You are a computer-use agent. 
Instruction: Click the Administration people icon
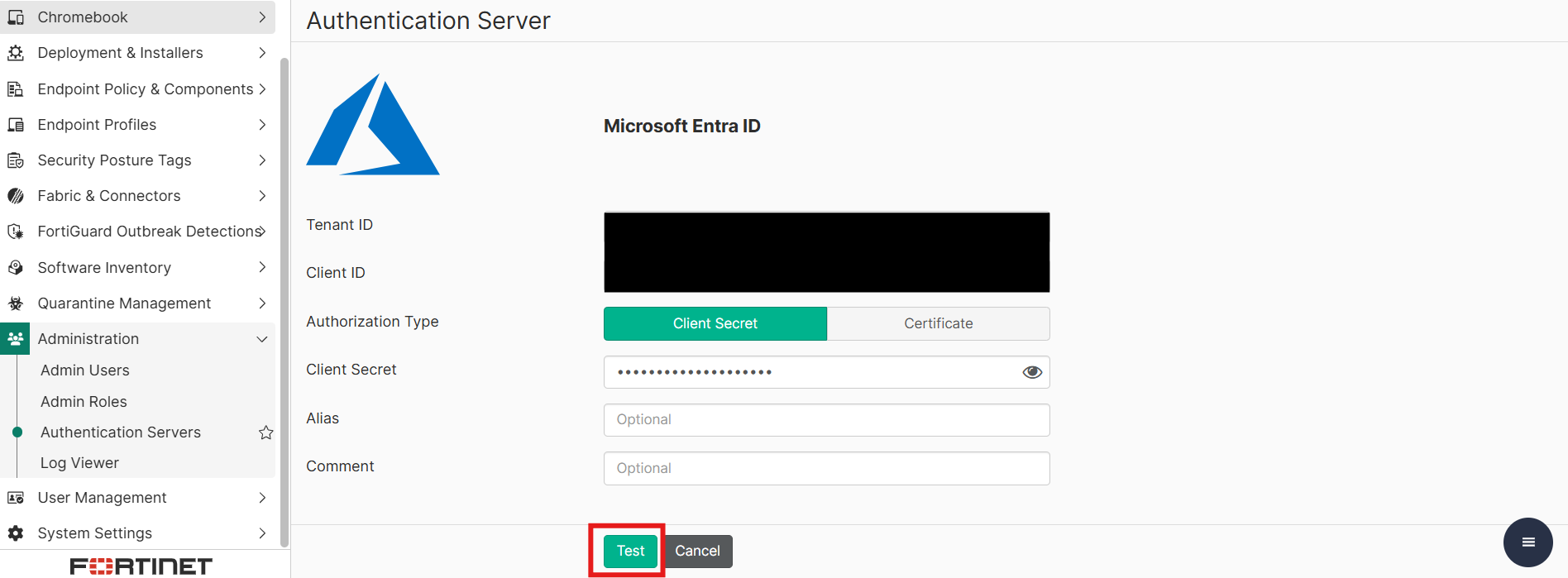pyautogui.click(x=16, y=339)
